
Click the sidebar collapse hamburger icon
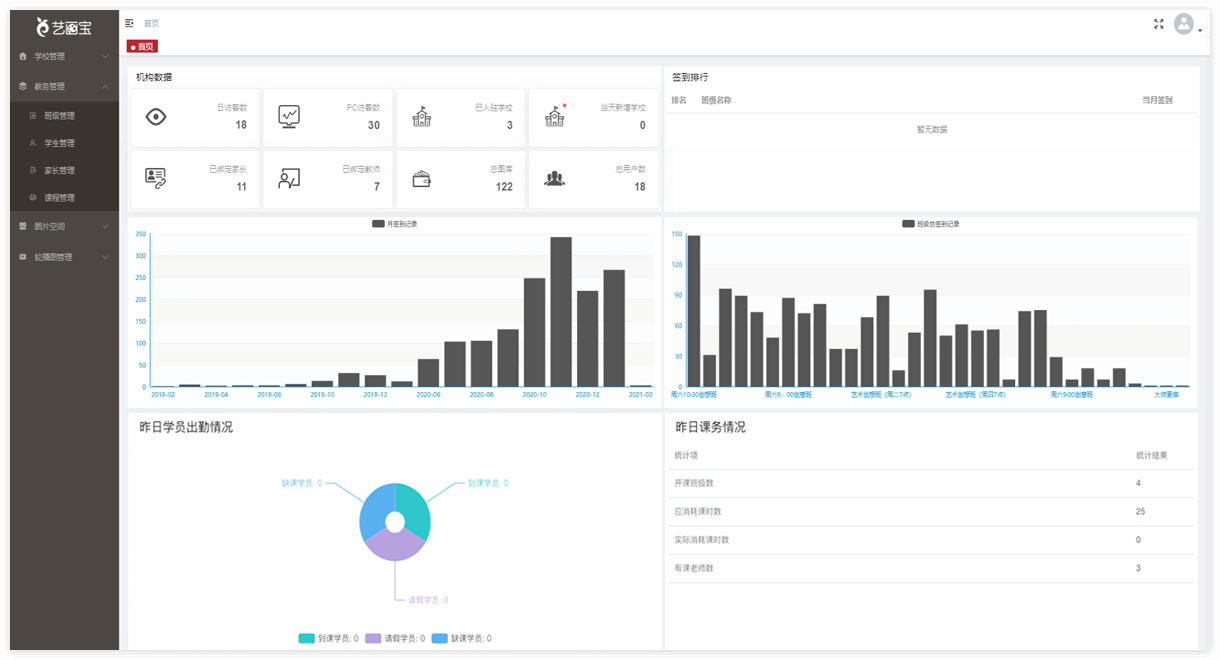pos(129,23)
